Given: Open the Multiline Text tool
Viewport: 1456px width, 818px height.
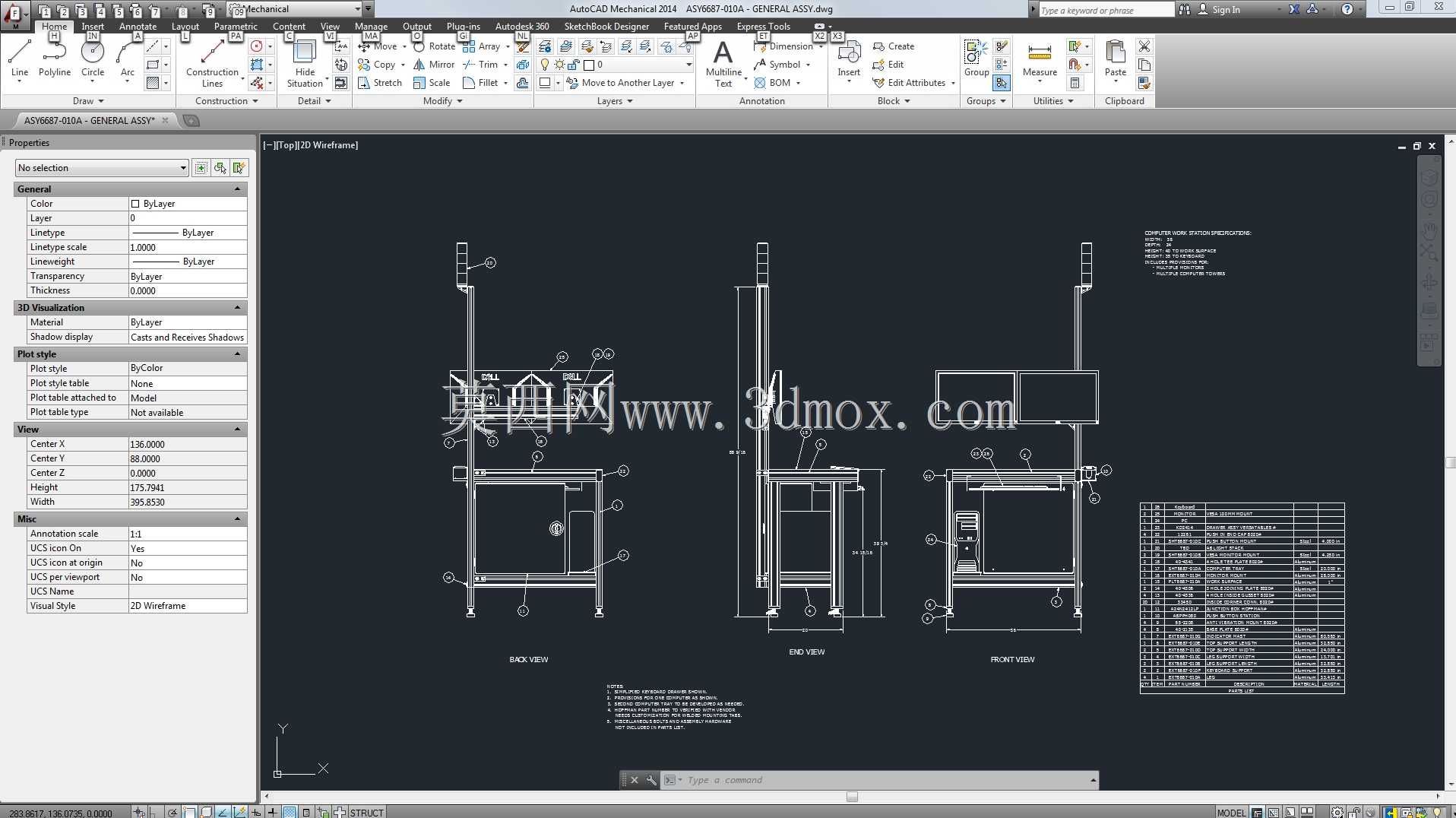Looking at the screenshot, I should pos(723,64).
